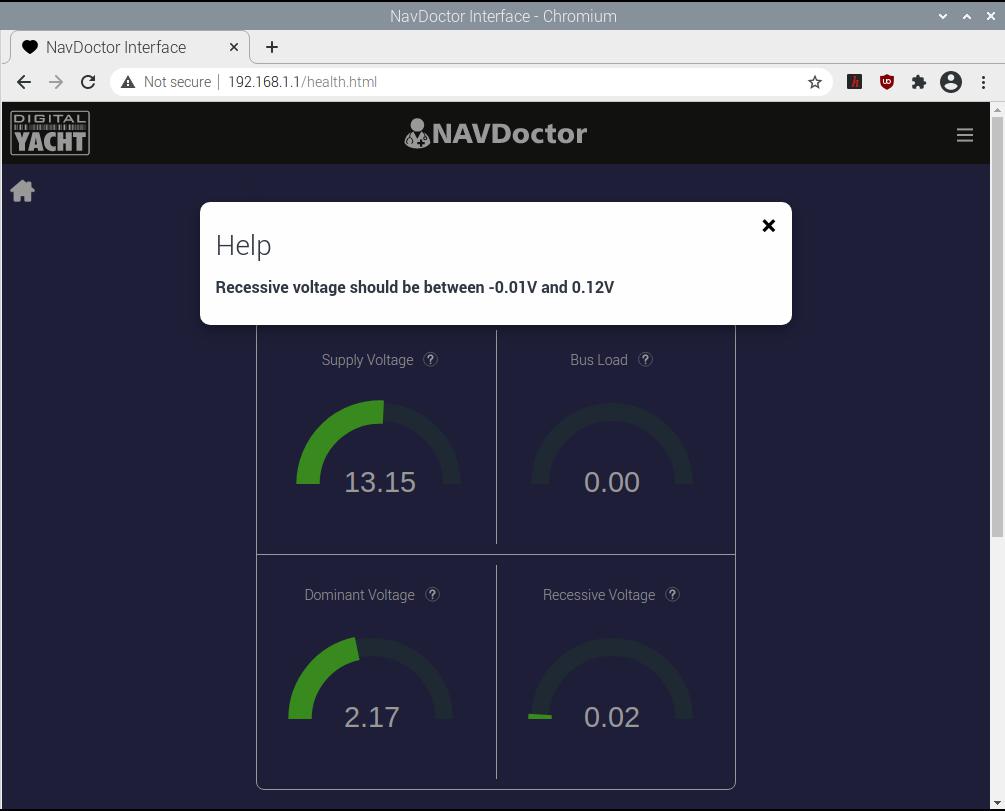Screen dimensions: 1005x811
Task: Open a new browser tab
Action: pos(271,47)
